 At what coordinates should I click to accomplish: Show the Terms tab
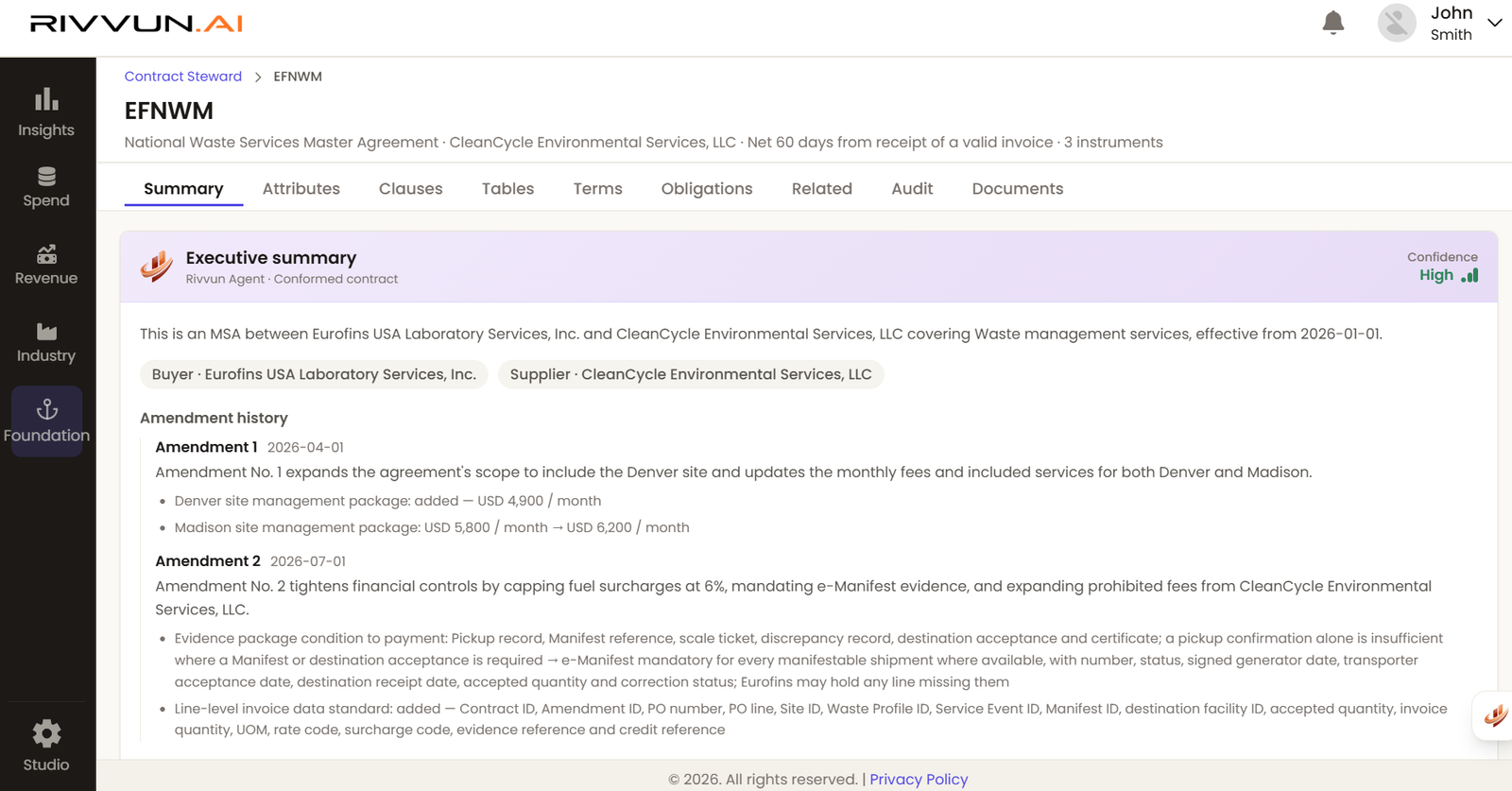pos(597,189)
